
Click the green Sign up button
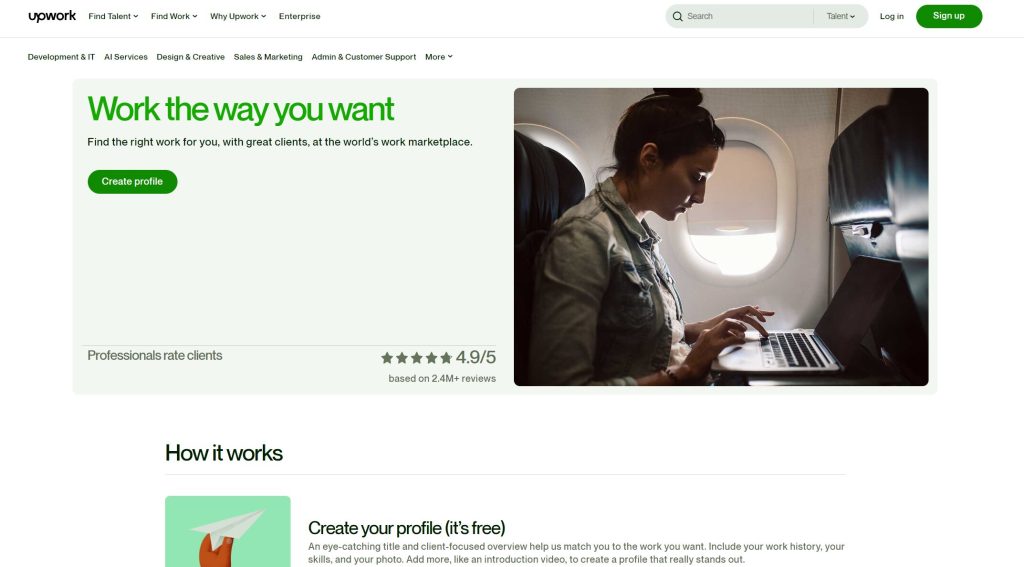[x=948, y=16]
